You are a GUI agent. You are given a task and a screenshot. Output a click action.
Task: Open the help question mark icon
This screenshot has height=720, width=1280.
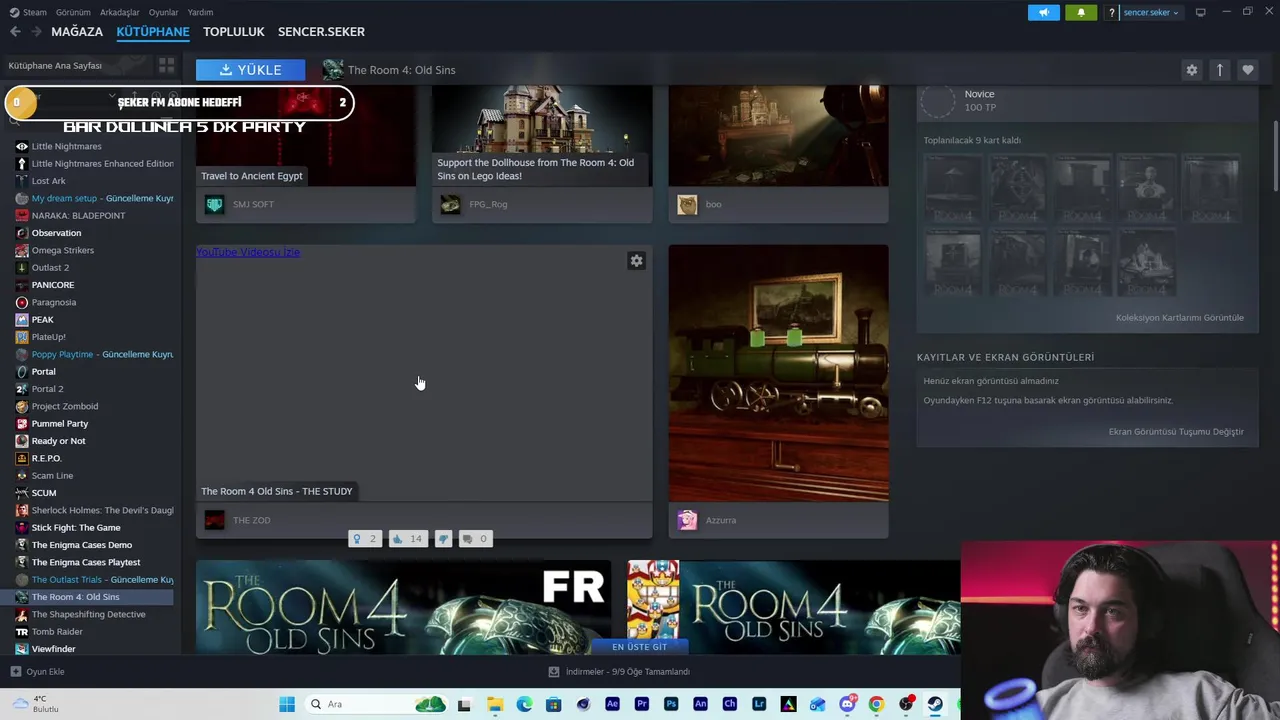(x=1111, y=13)
